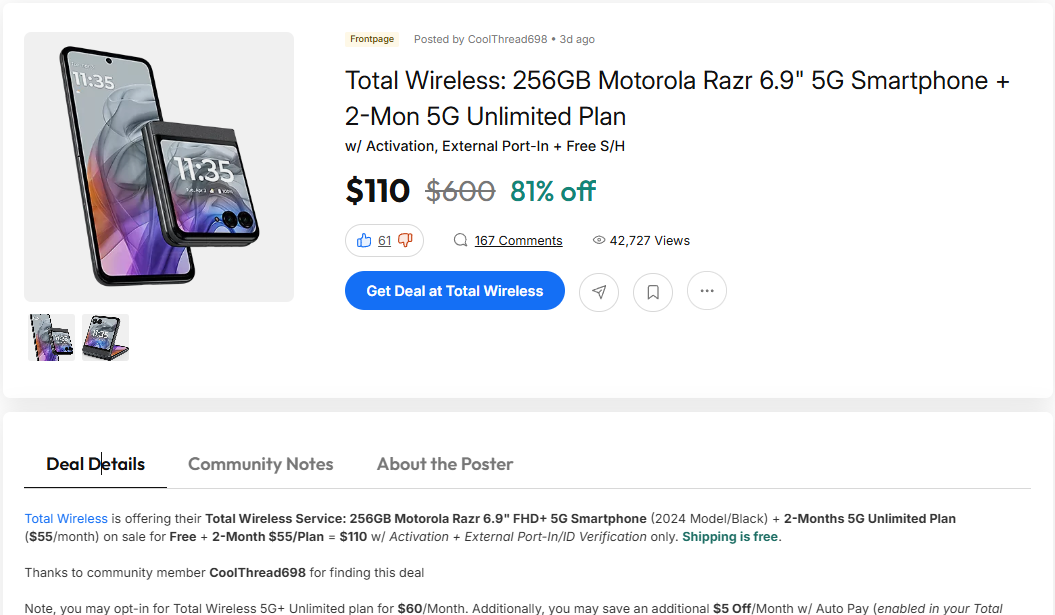Image resolution: width=1055 pixels, height=615 pixels.
Task: Click the speech bubble comment icon
Action: [x=460, y=240]
